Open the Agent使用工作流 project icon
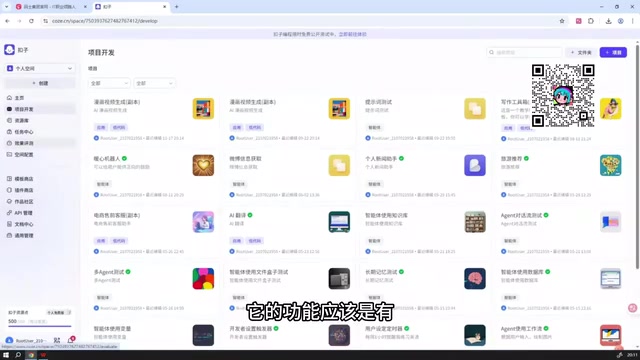 [x=611, y=335]
